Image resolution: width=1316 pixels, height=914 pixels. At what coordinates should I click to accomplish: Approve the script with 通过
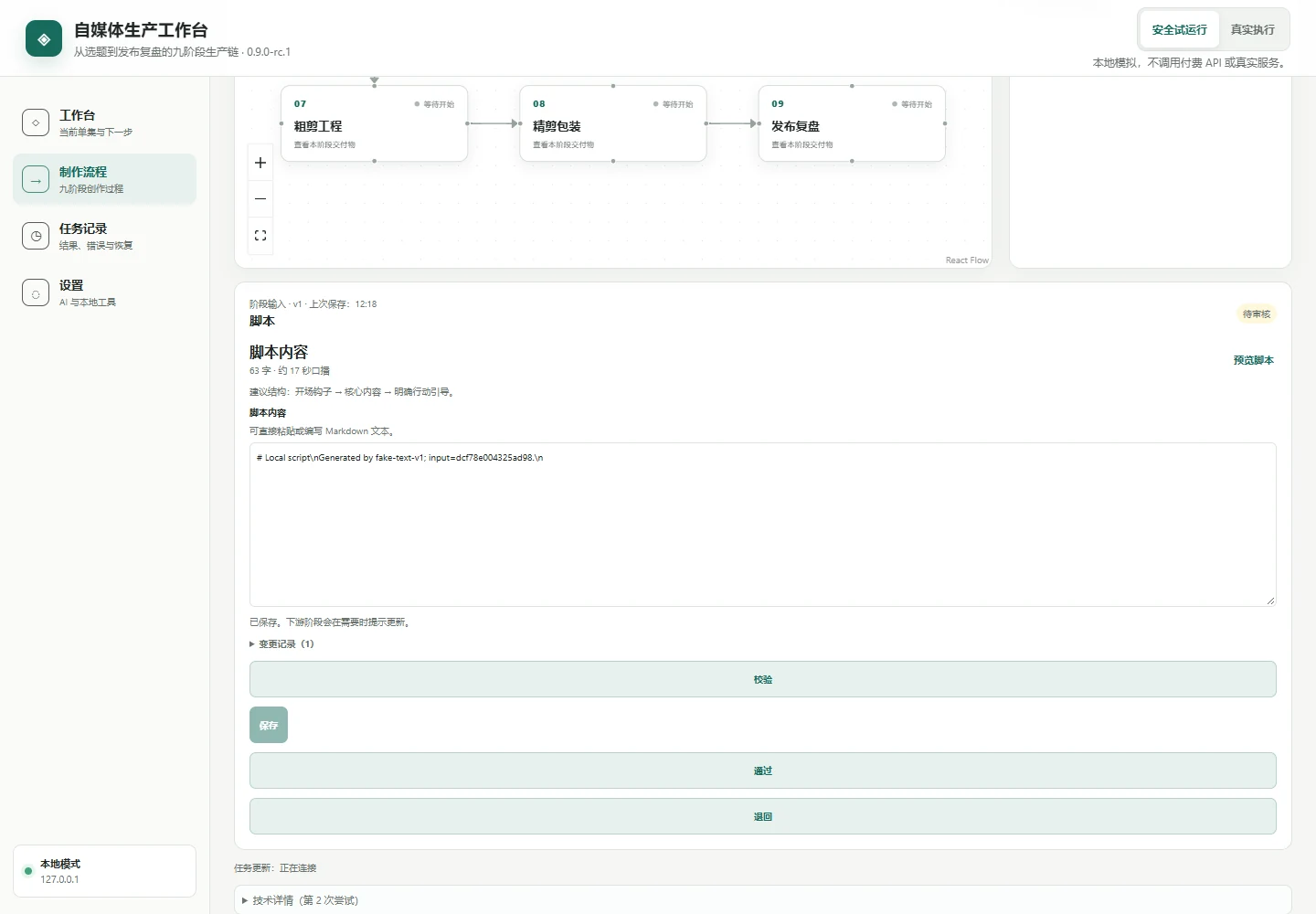coord(763,771)
